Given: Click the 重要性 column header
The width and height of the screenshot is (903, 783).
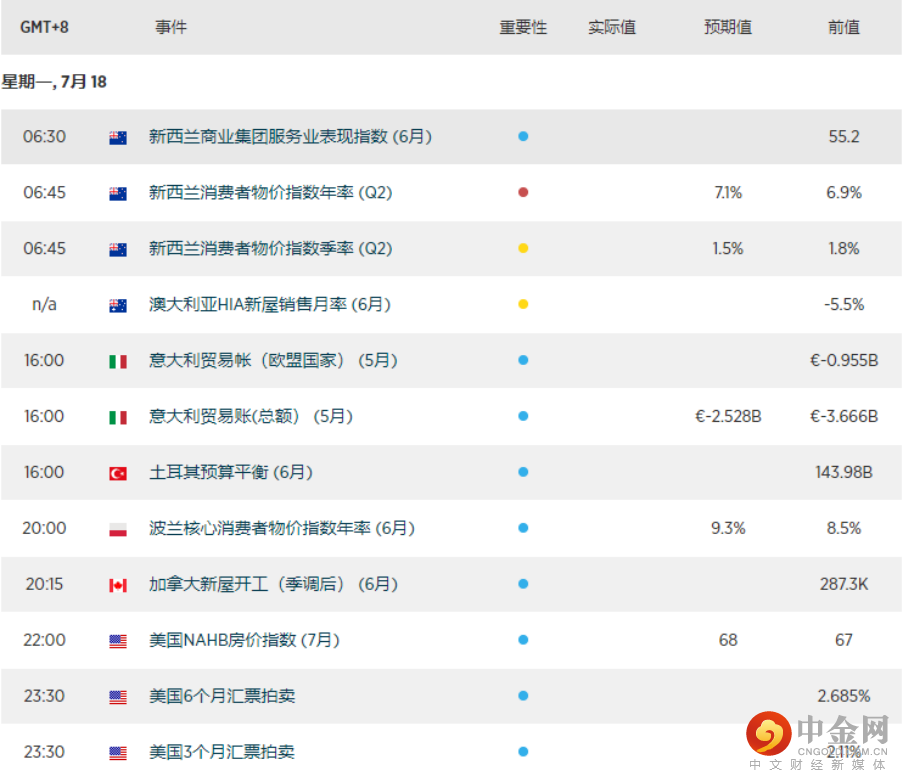Looking at the screenshot, I should (523, 27).
